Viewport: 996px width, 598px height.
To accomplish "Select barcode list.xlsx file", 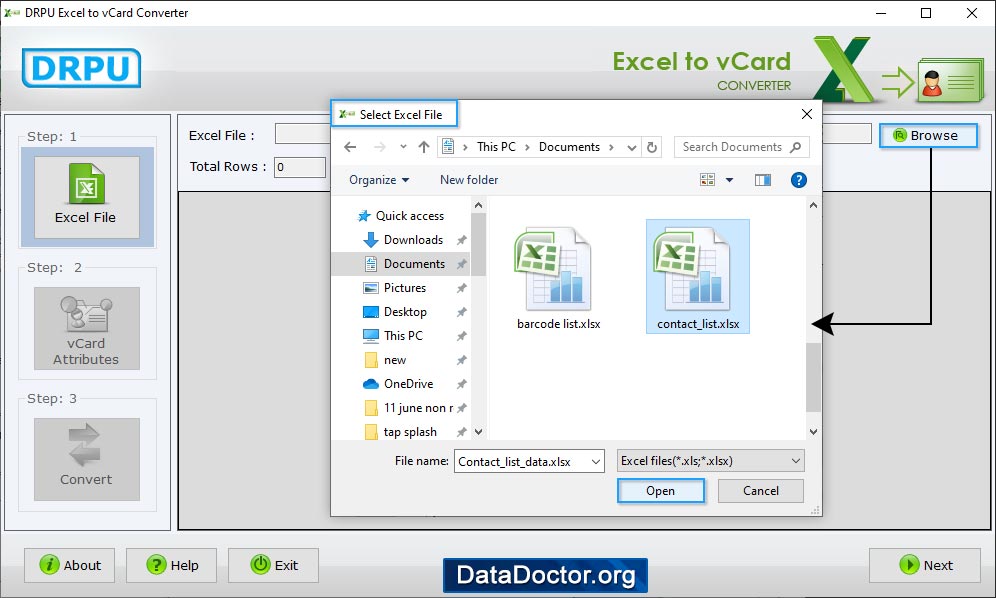I will (x=558, y=279).
